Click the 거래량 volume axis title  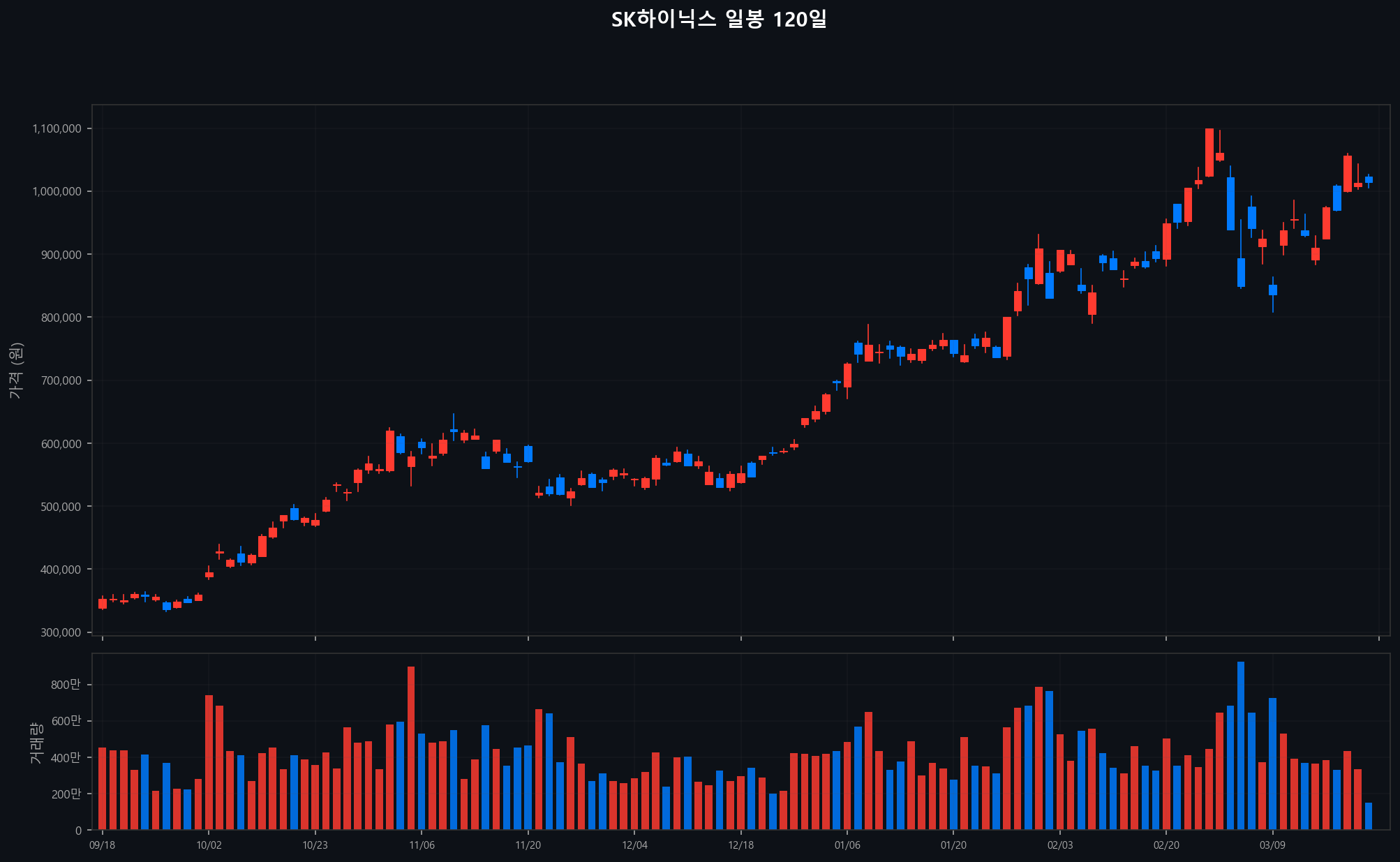36,742
